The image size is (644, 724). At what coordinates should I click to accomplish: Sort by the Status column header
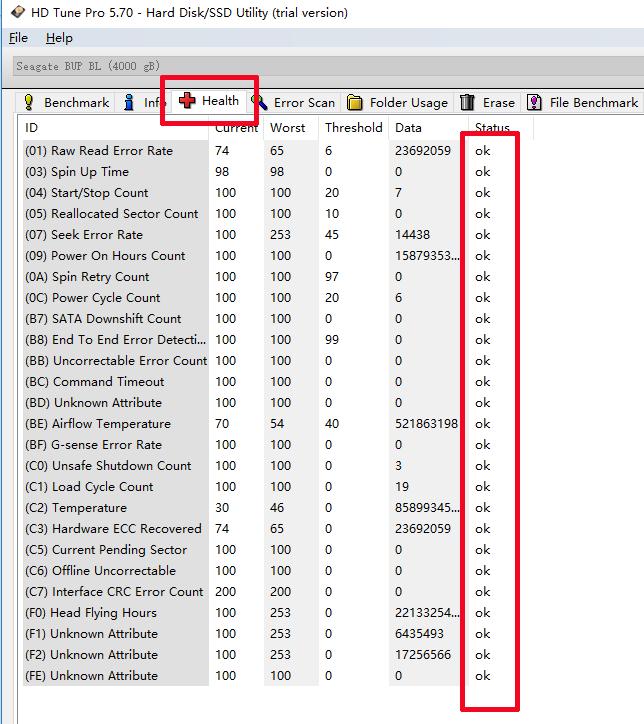click(501, 127)
